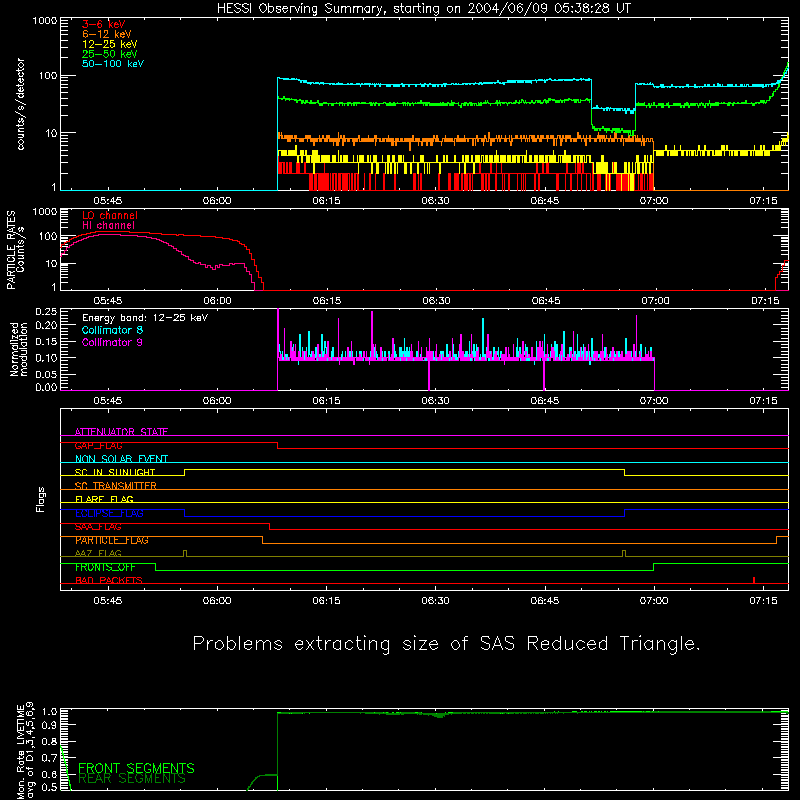Click the BAD_PACKETS flag label
Screen dimensions: 800x800
[109, 581]
